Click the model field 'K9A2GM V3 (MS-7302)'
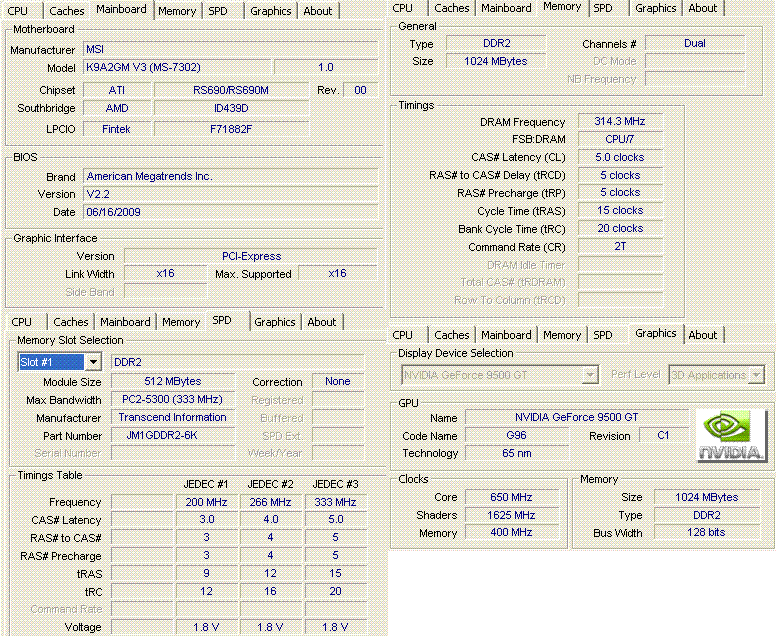Screen dimensions: 776x636 coord(177,67)
